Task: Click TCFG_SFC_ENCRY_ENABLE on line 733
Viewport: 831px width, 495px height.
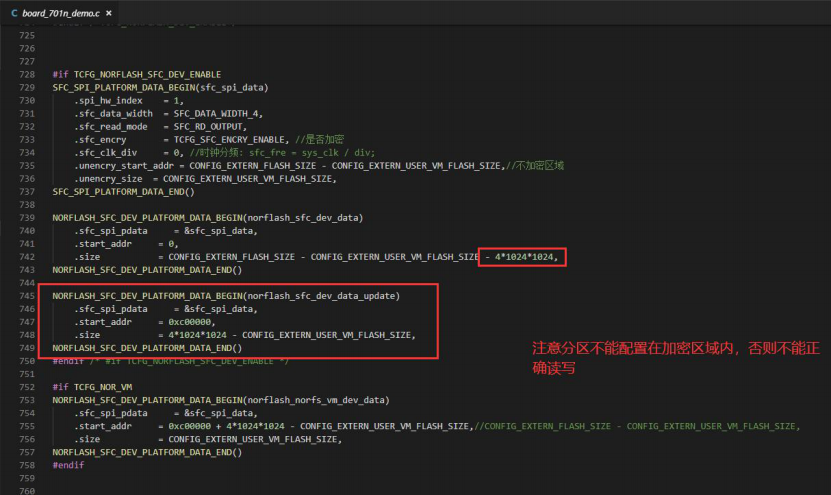Action: coord(229,140)
